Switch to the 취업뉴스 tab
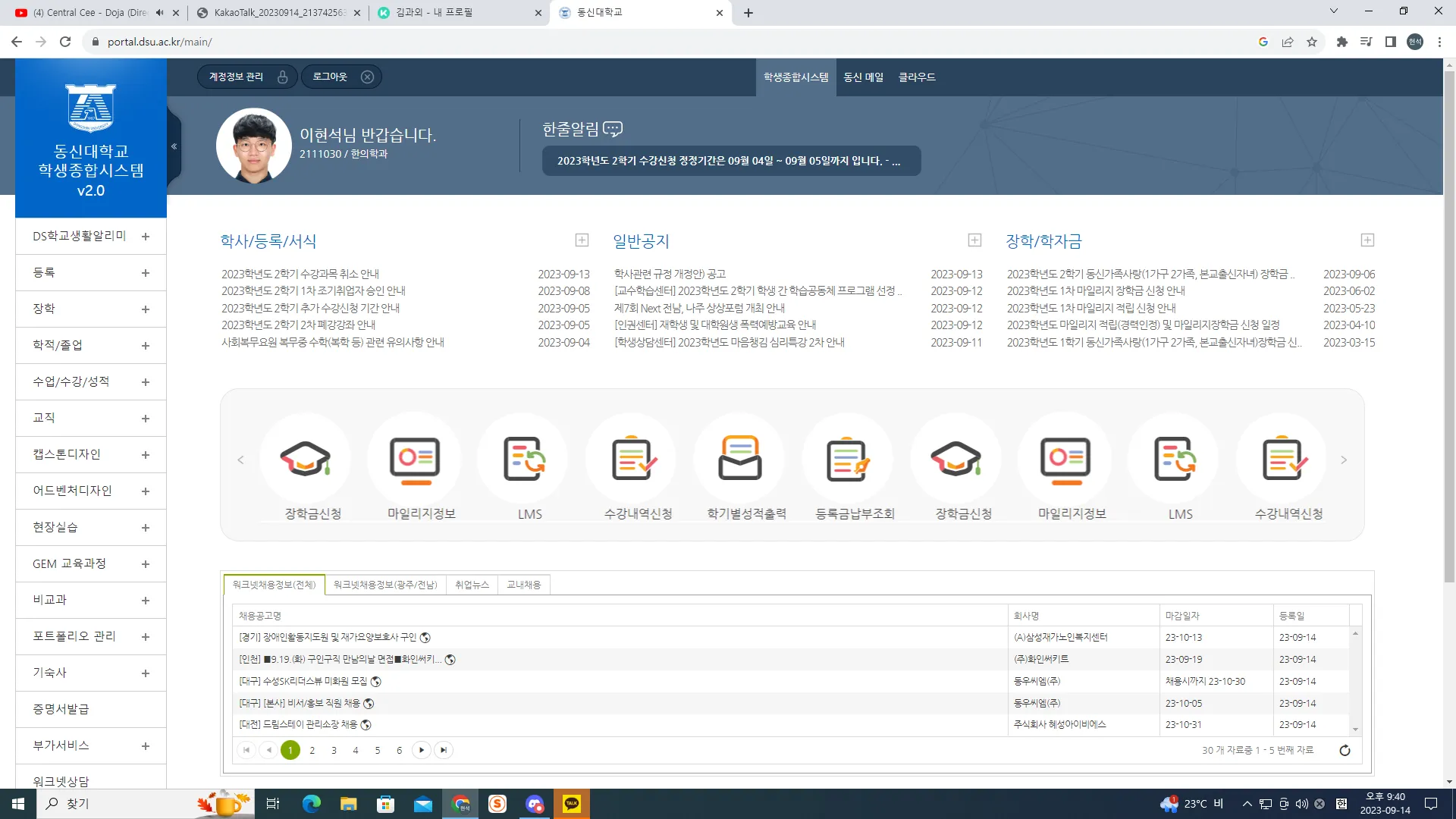Image resolution: width=1456 pixels, height=819 pixels. (x=472, y=585)
